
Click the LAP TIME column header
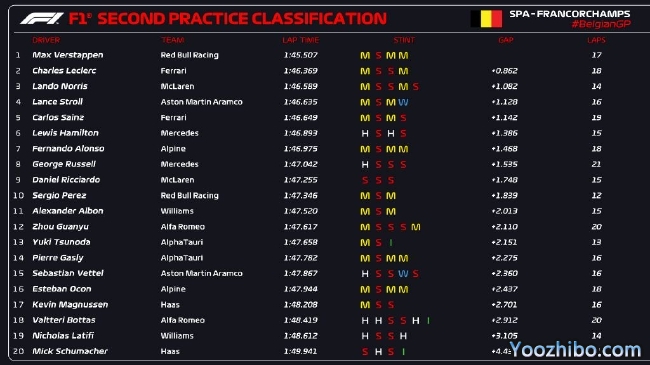(301, 40)
